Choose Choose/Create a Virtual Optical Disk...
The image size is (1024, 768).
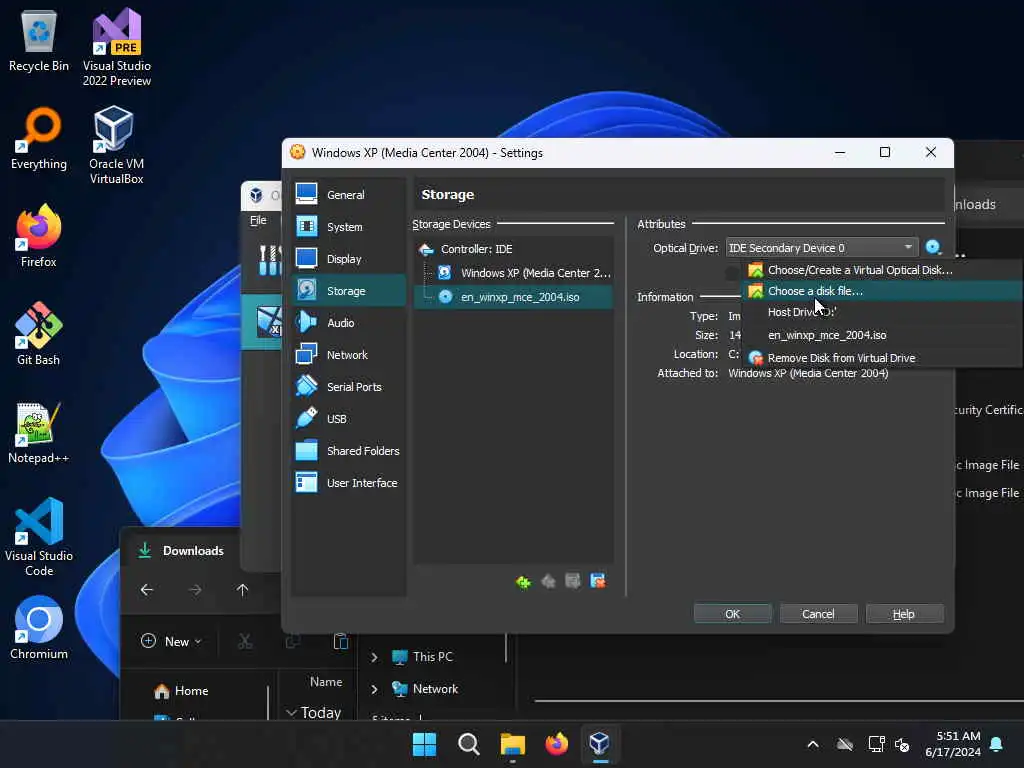click(884, 270)
